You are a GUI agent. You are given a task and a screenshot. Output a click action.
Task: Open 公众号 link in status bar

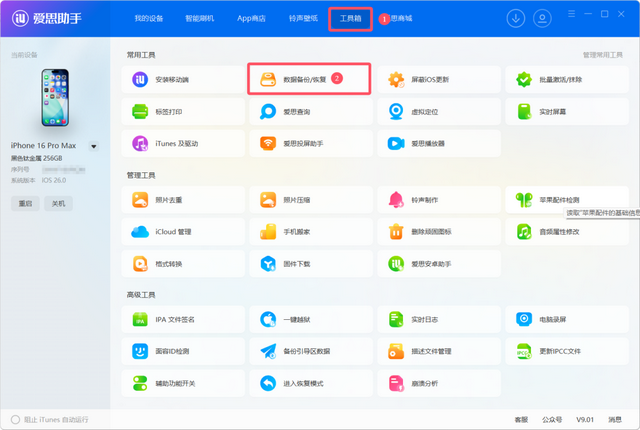coord(552,419)
